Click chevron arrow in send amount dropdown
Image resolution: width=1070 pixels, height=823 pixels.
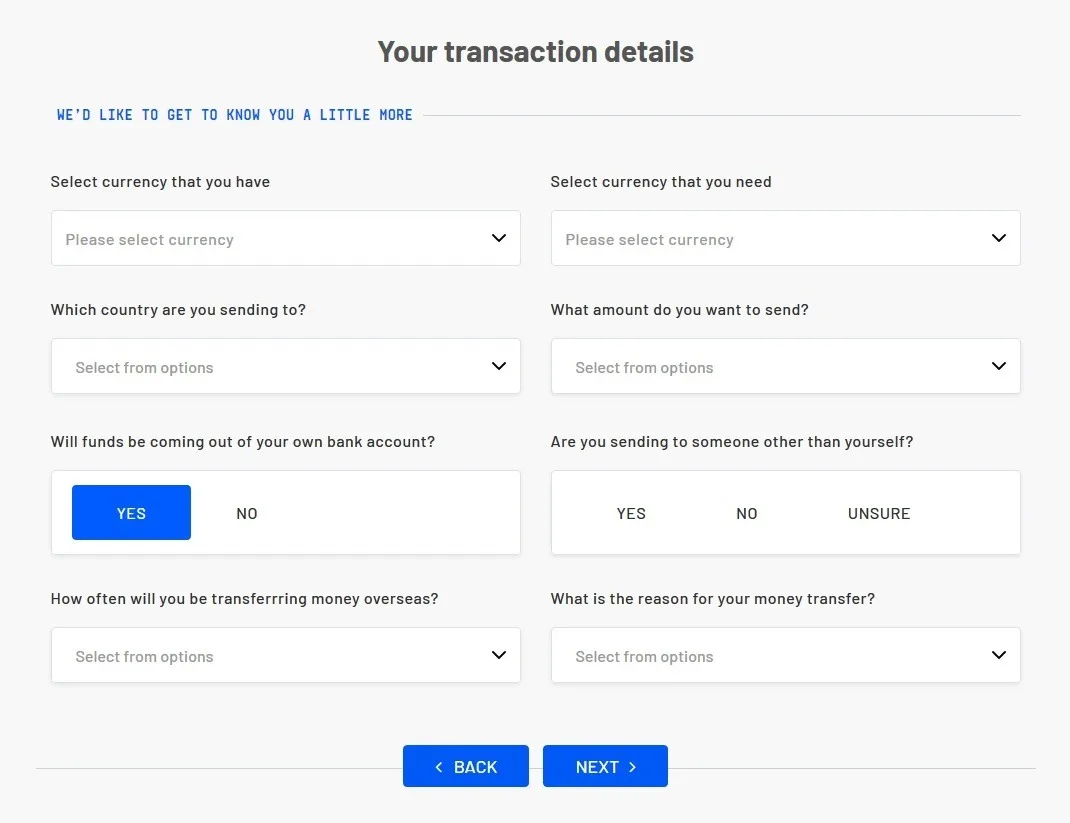pos(998,366)
